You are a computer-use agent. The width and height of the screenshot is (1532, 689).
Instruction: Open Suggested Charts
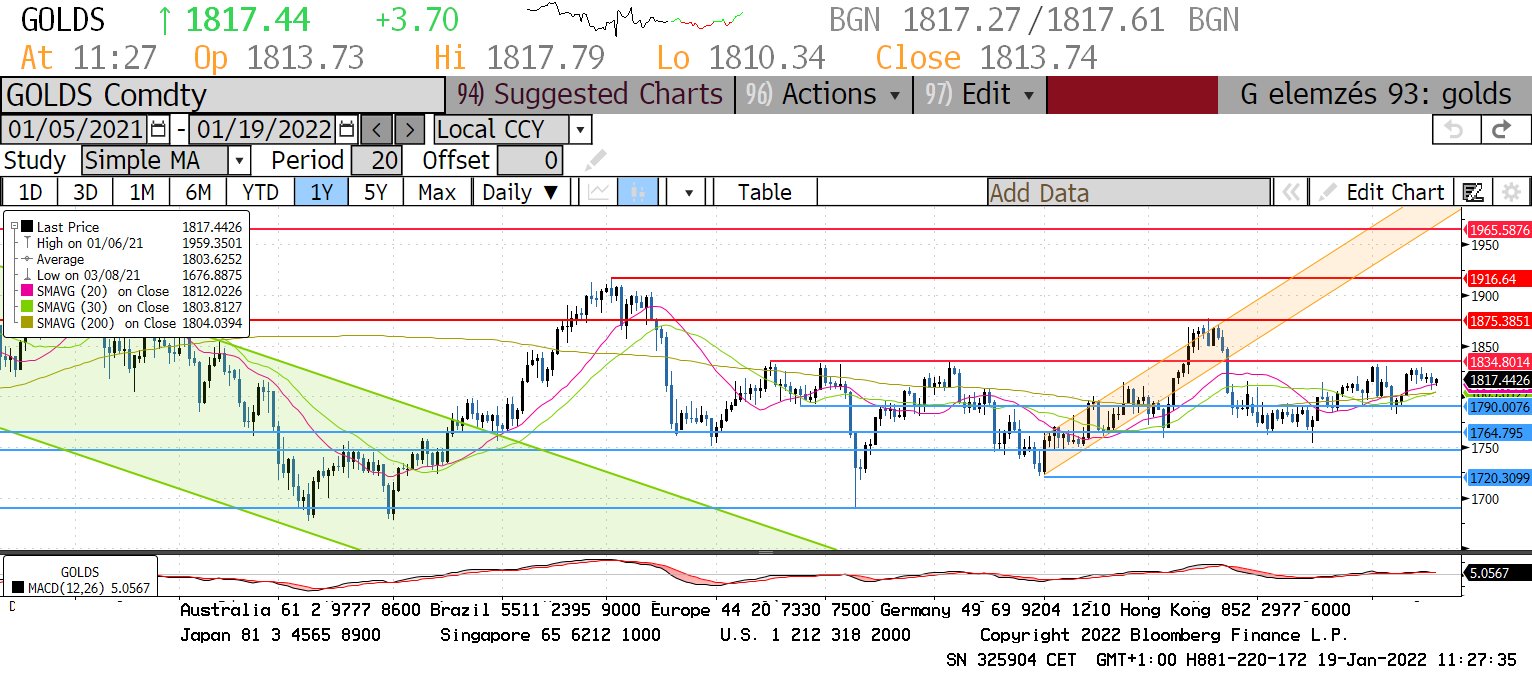click(590, 95)
